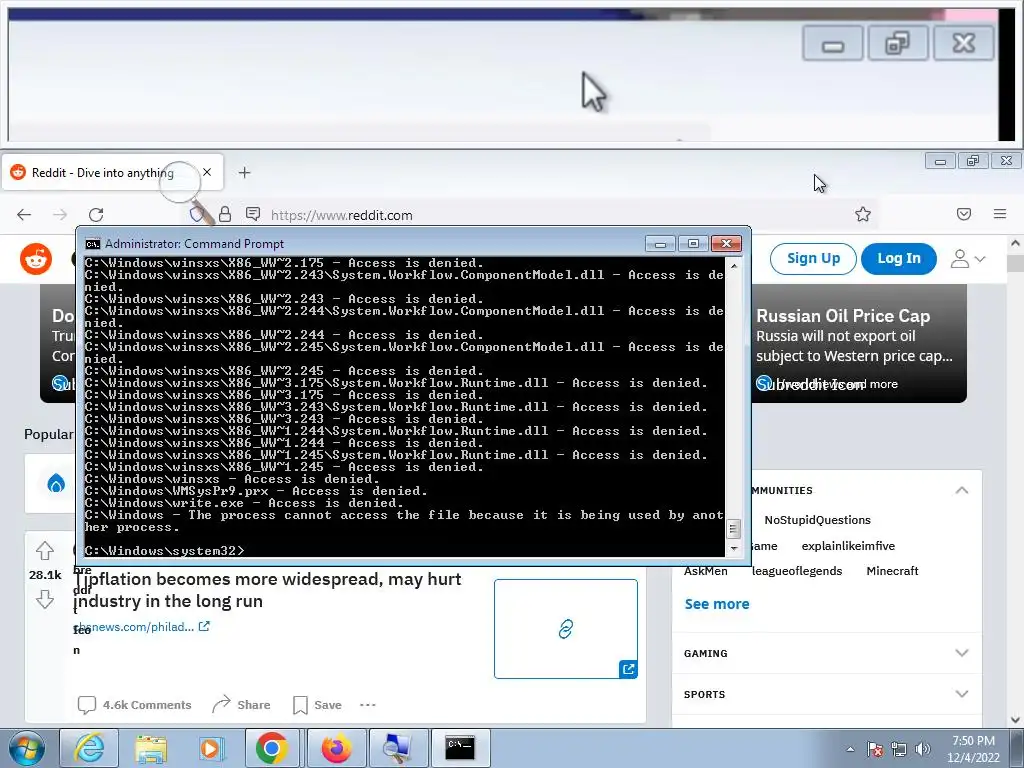The height and width of the screenshot is (768, 1024).
Task: Click See more communities link
Action: pyautogui.click(x=716, y=604)
